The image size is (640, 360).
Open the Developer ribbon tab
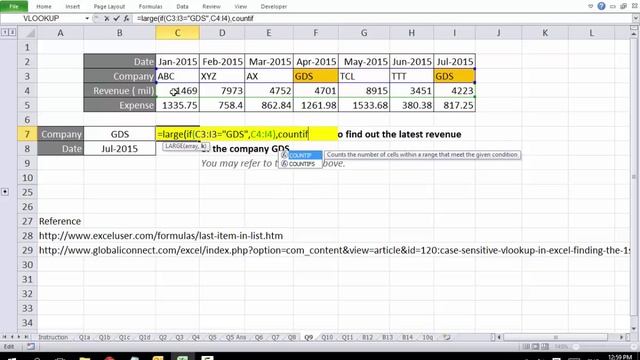click(274, 7)
